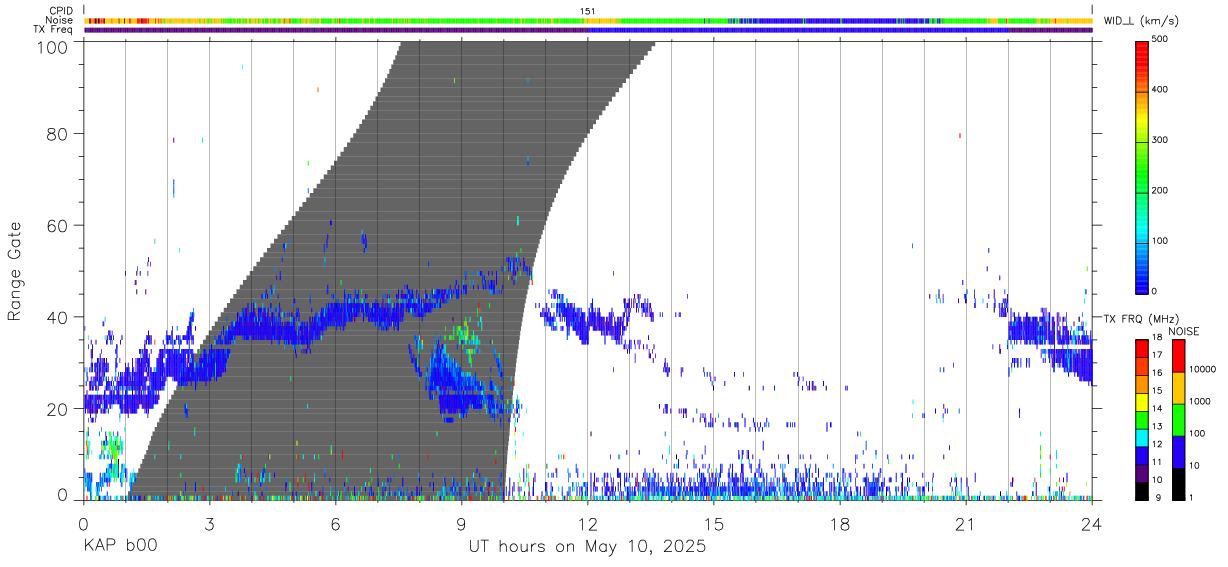Image resolution: width=1228 pixels, height=567 pixels.
Task: Click the TX frequency colorbar scale
Action: pyautogui.click(x=1143, y=418)
